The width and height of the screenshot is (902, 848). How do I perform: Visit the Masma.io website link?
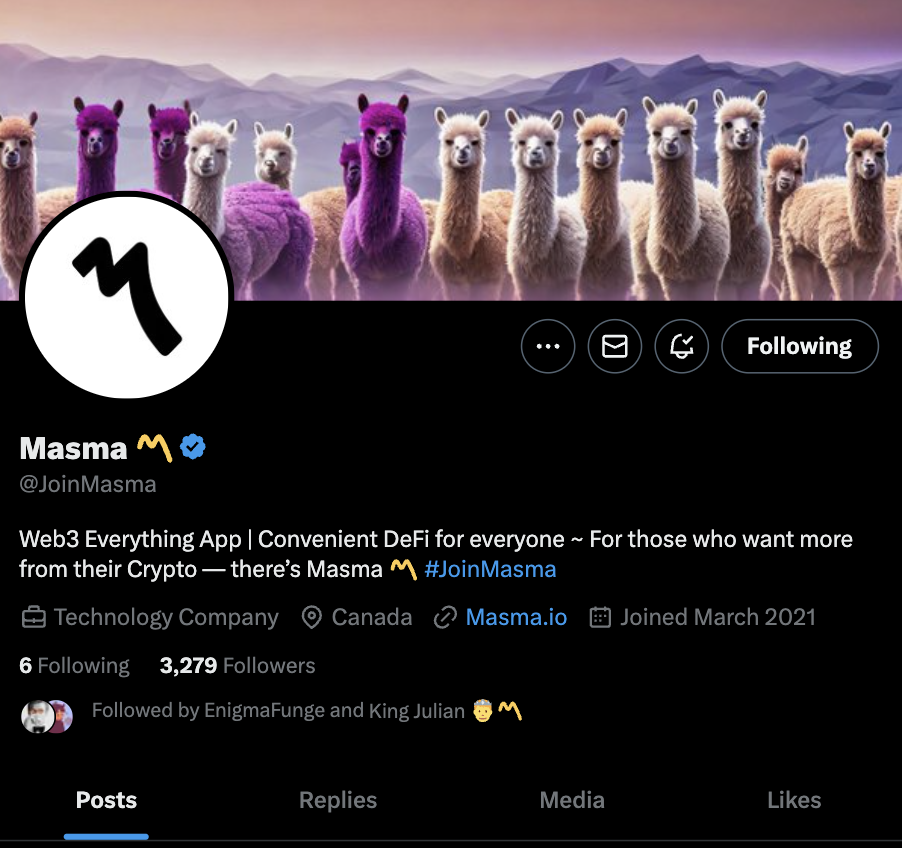[x=516, y=617]
